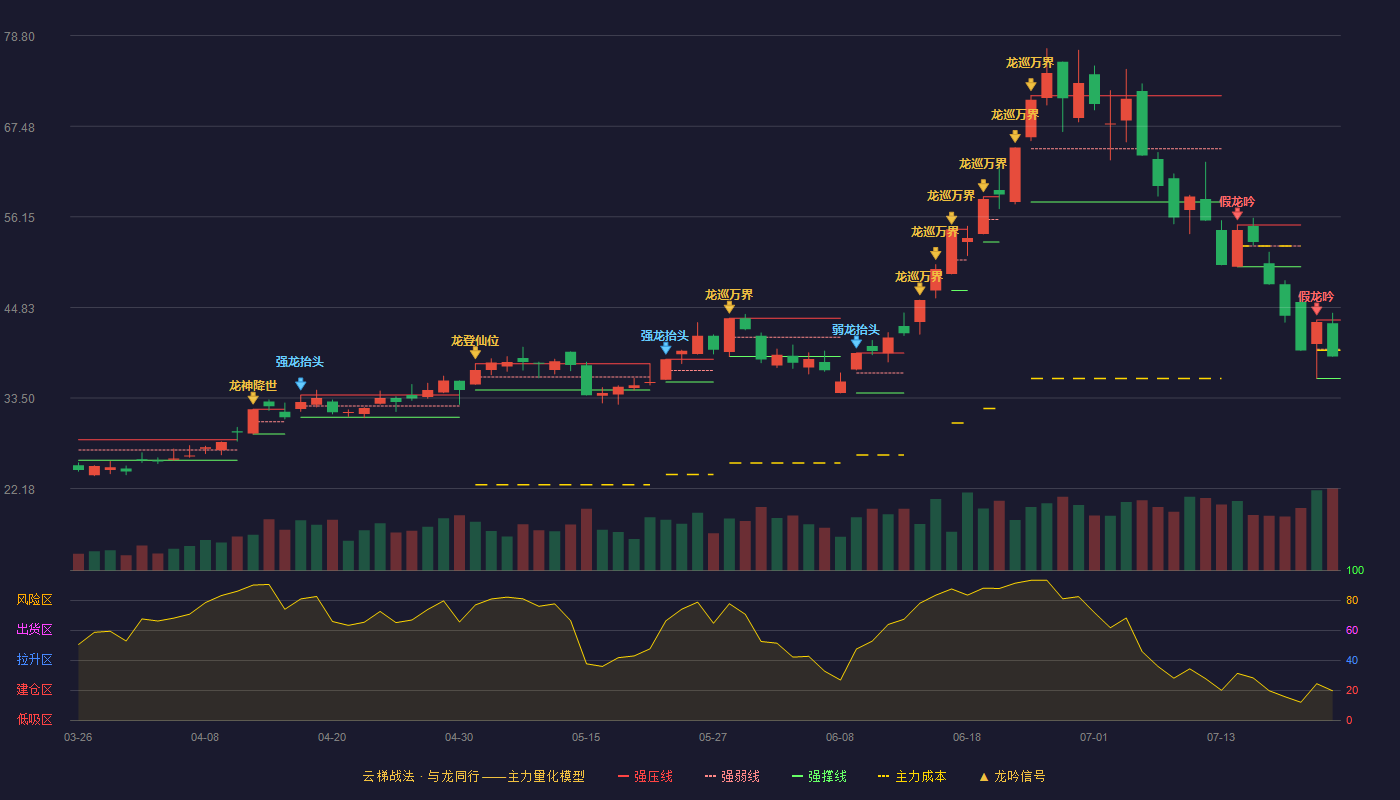Viewport: 1400px width, 800px height.
Task: Toggle the 强压线 legend series
Action: point(644,776)
